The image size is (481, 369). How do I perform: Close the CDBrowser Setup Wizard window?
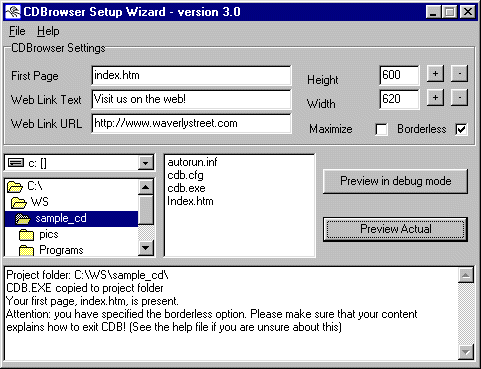[468, 12]
